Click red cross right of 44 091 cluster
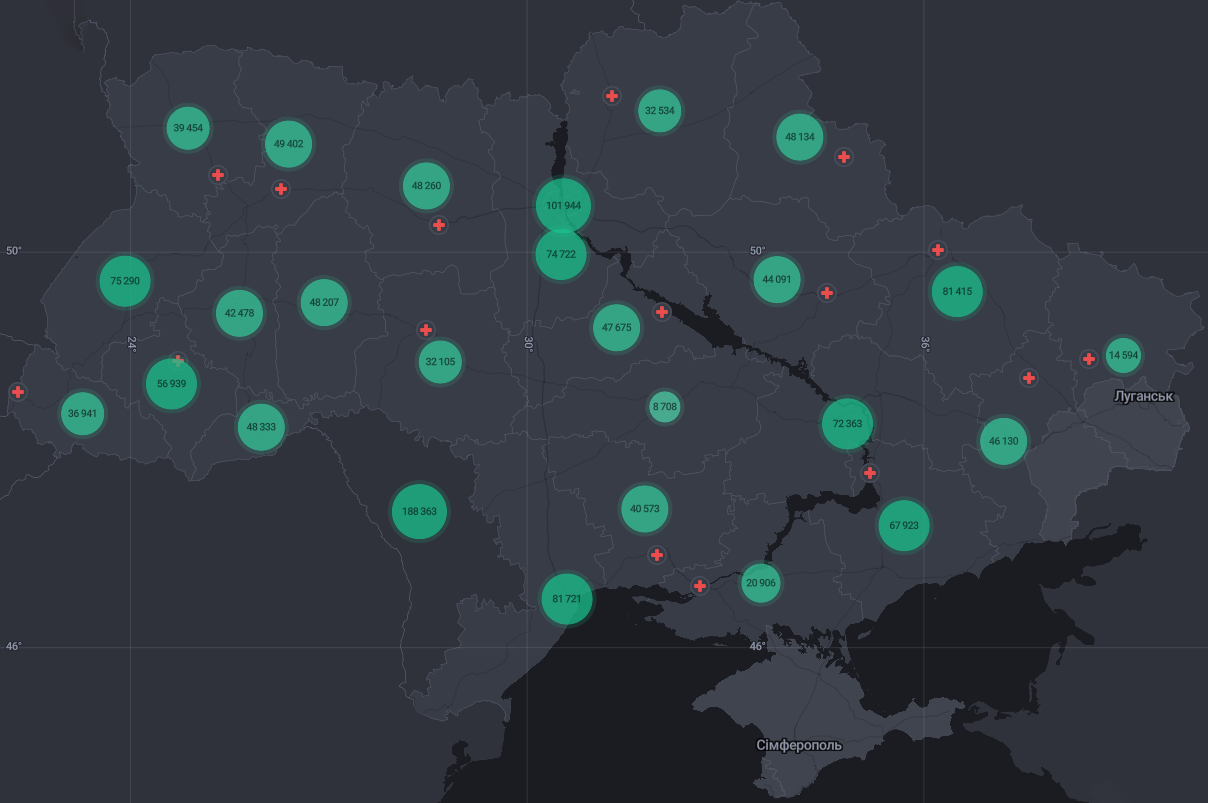1208x803 pixels. point(827,293)
